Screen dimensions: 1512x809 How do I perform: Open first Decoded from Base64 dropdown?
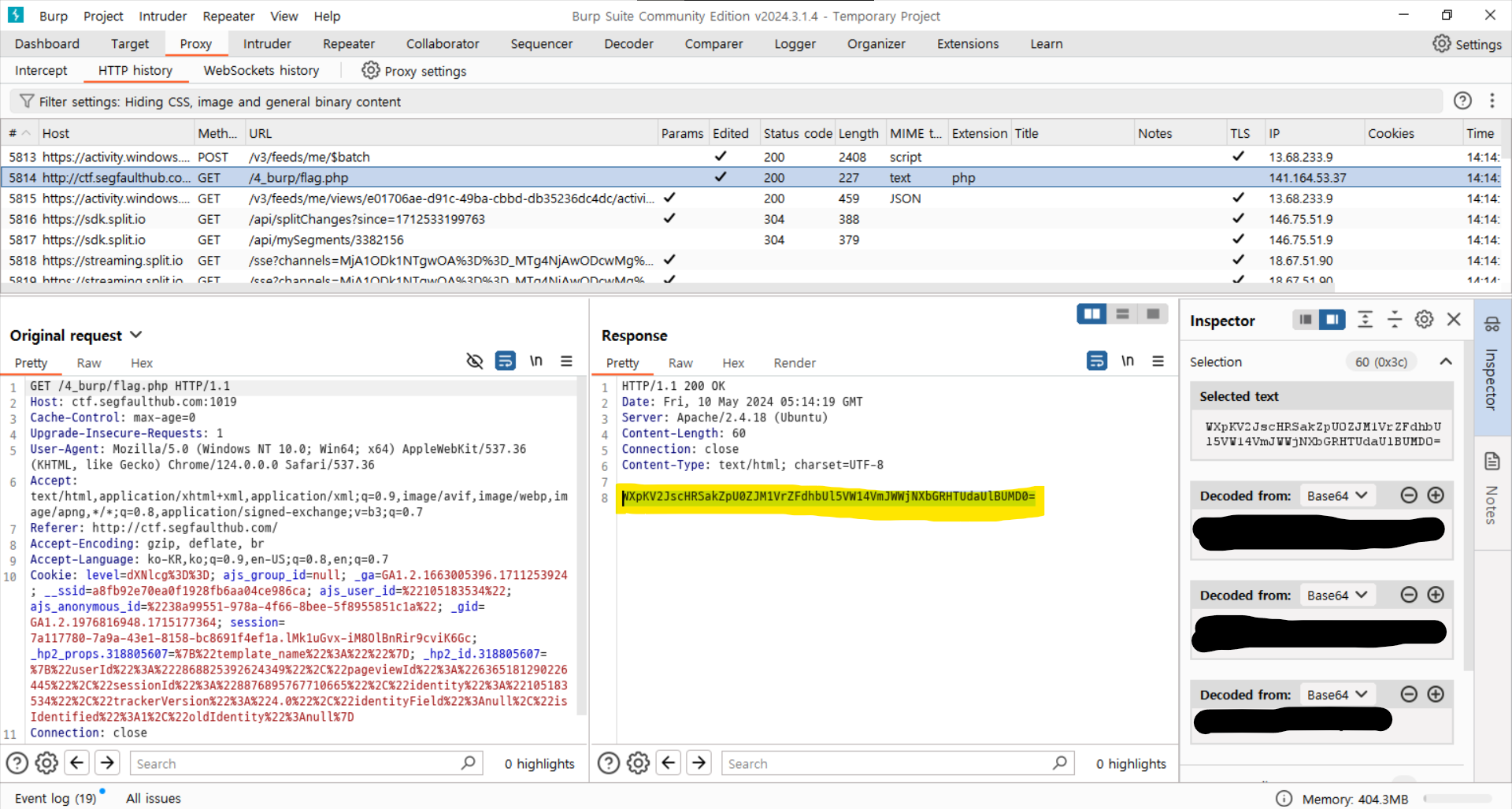point(1337,495)
